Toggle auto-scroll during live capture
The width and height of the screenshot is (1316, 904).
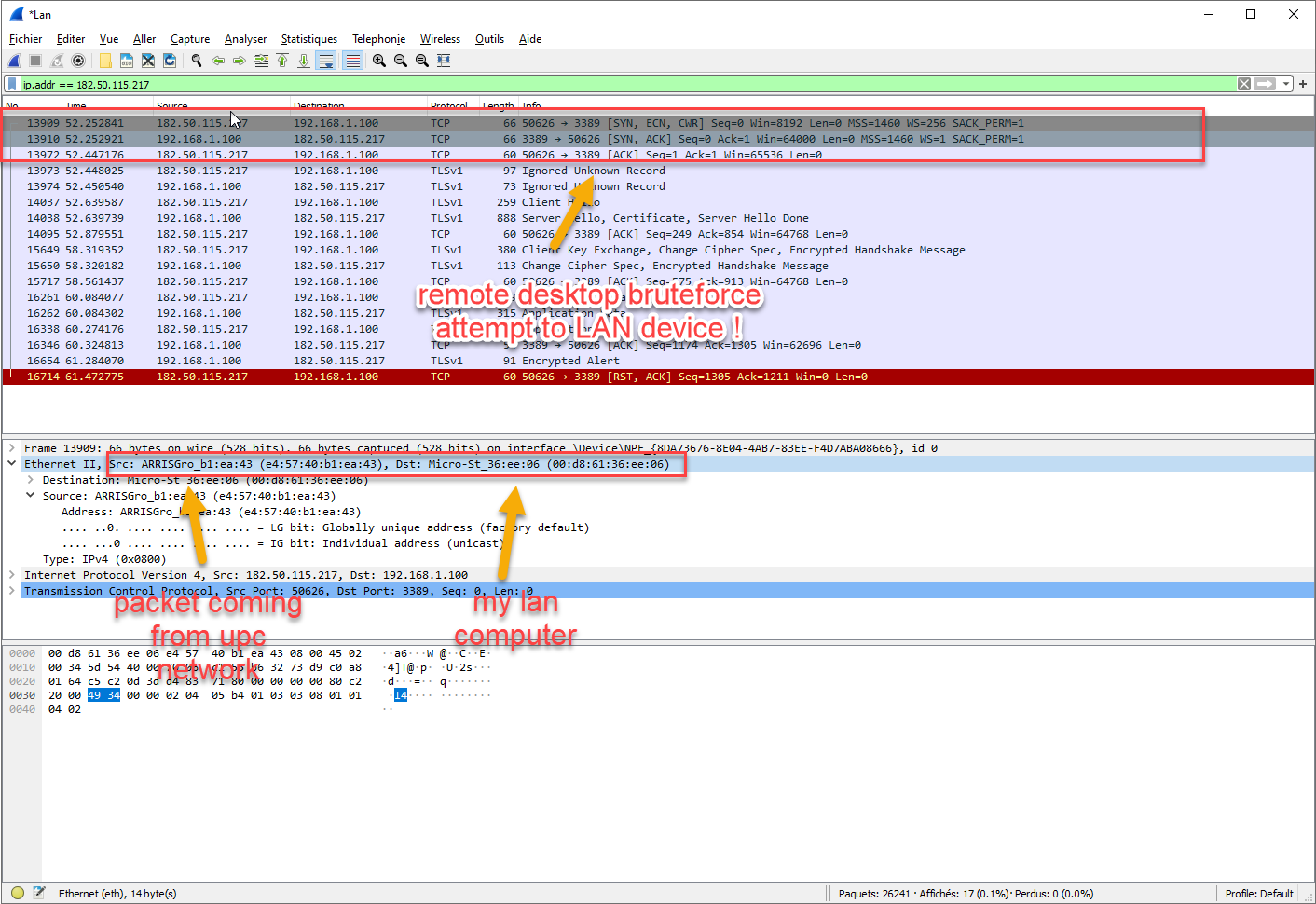(326, 60)
